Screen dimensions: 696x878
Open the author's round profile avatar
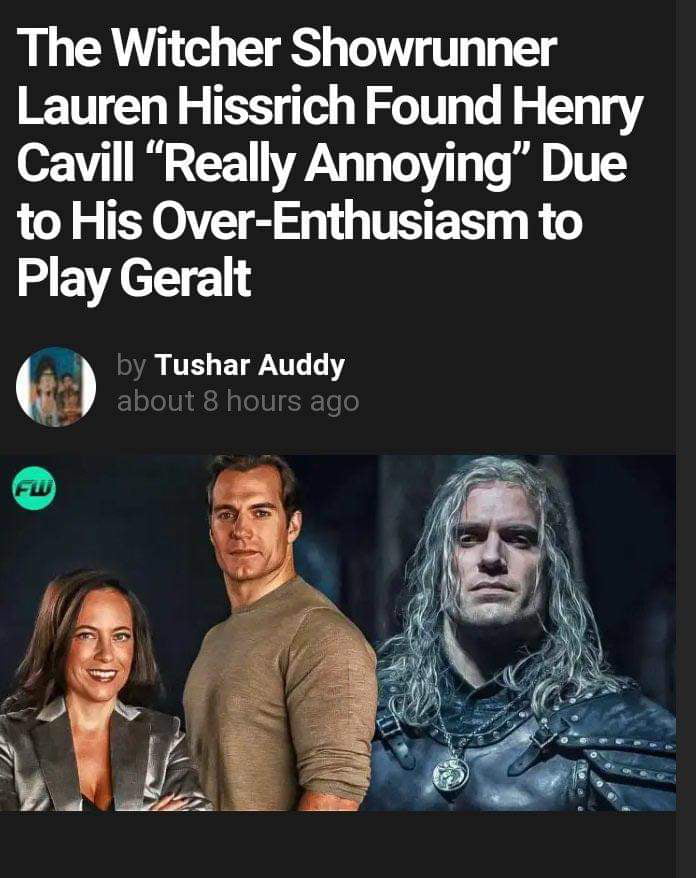[x=56, y=387]
